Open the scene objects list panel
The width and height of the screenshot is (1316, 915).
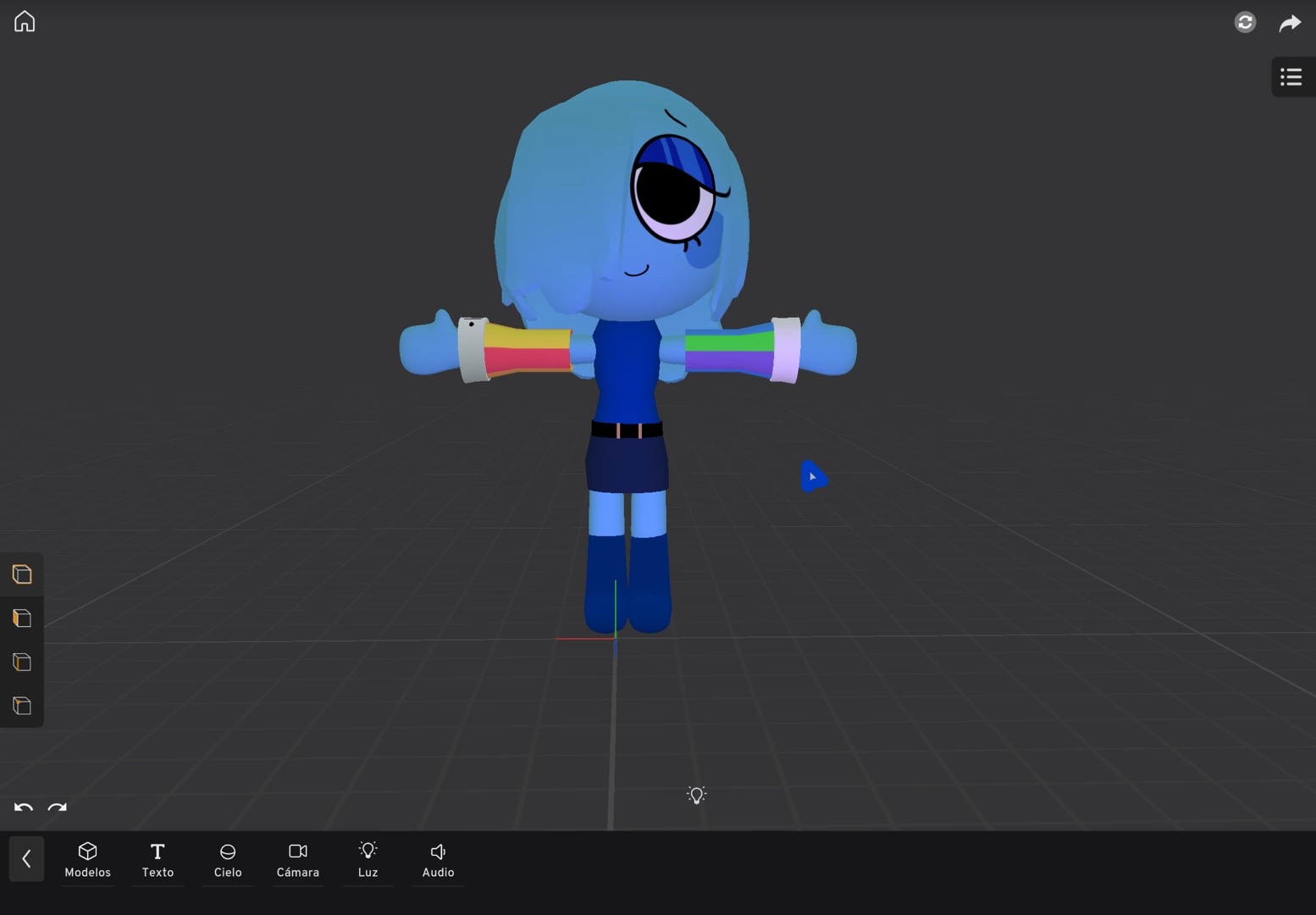click(1291, 77)
